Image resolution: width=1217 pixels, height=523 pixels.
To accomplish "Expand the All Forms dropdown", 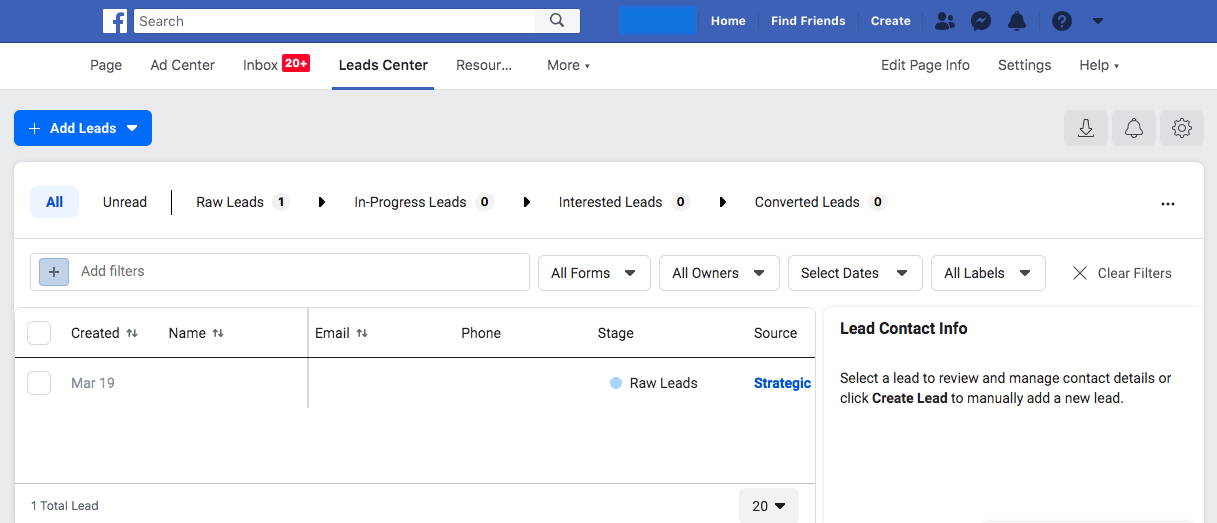I will [594, 273].
